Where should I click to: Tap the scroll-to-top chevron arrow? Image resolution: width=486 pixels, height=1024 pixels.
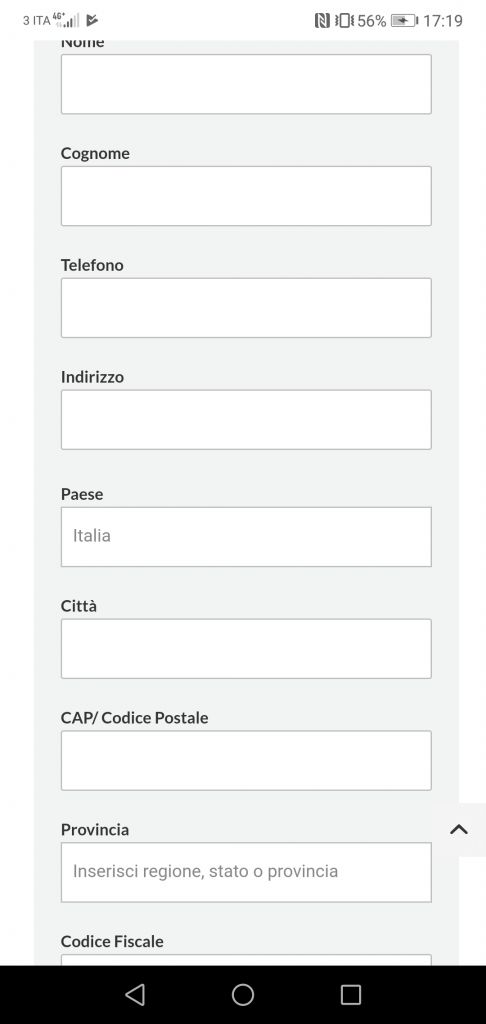[459, 829]
